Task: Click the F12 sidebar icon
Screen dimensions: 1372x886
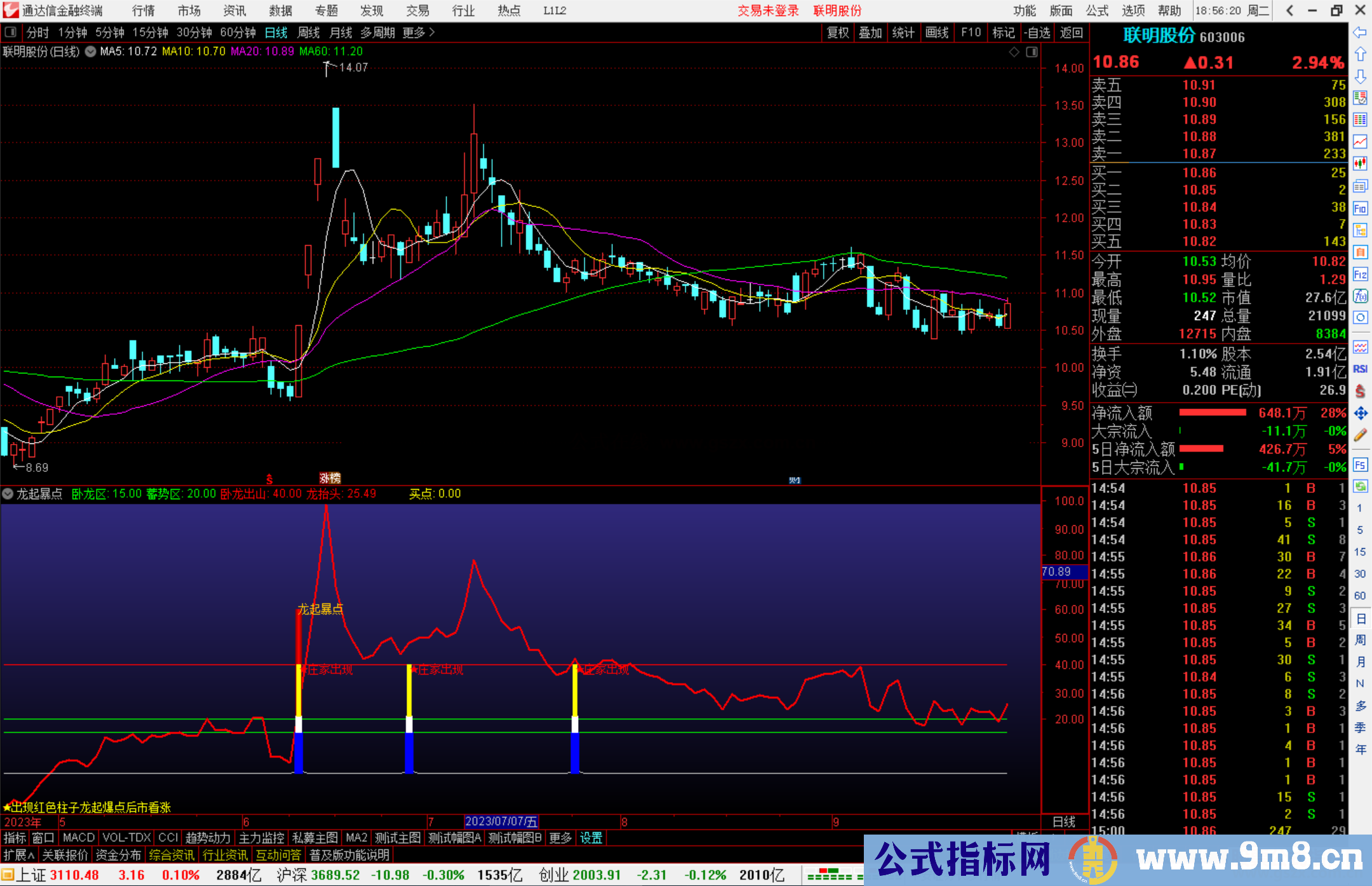Action: (x=1360, y=274)
